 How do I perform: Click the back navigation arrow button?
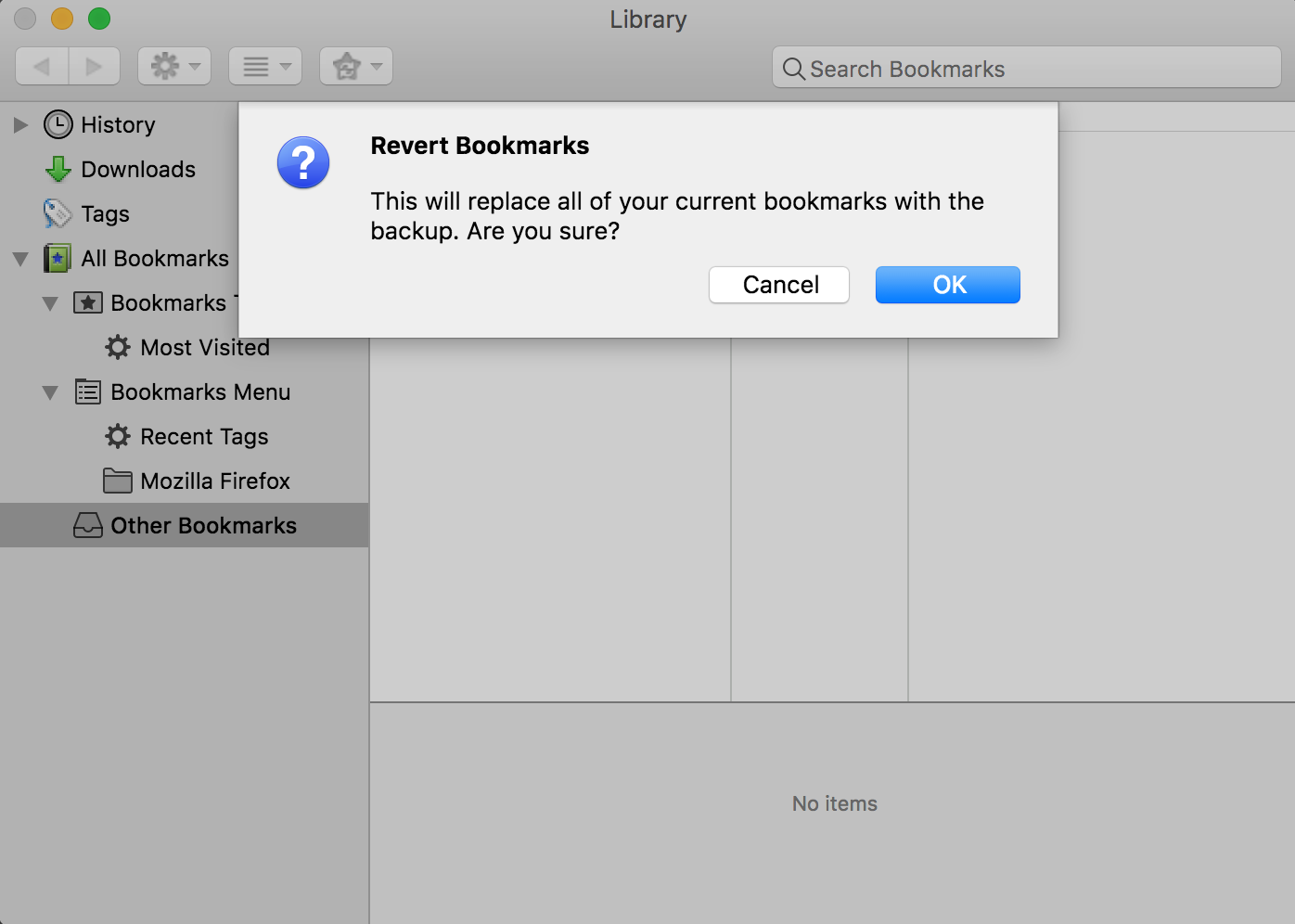click(x=42, y=67)
